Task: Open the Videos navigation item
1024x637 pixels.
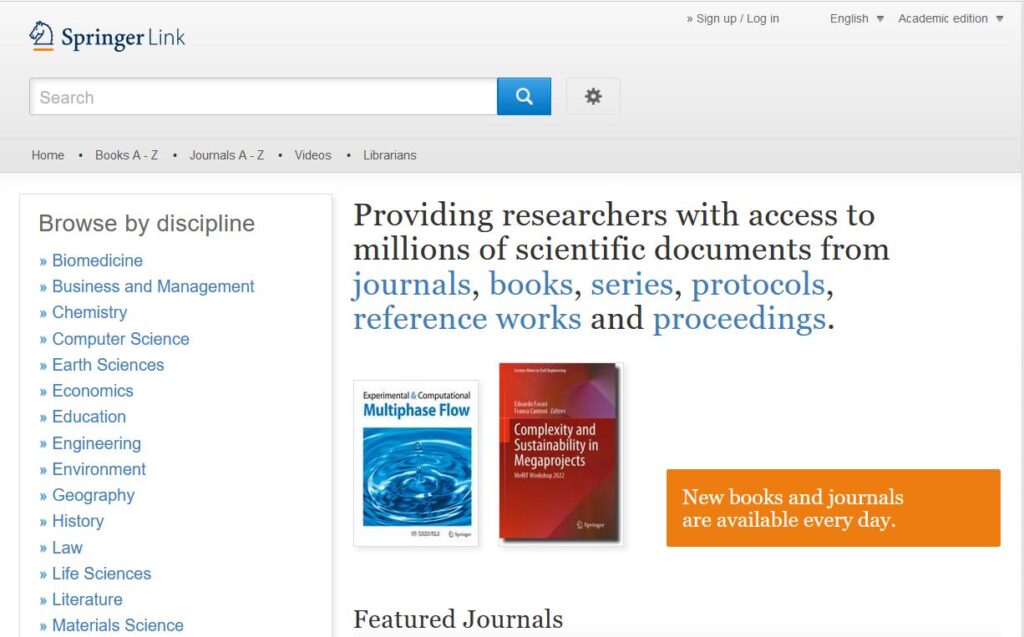Action: [313, 155]
